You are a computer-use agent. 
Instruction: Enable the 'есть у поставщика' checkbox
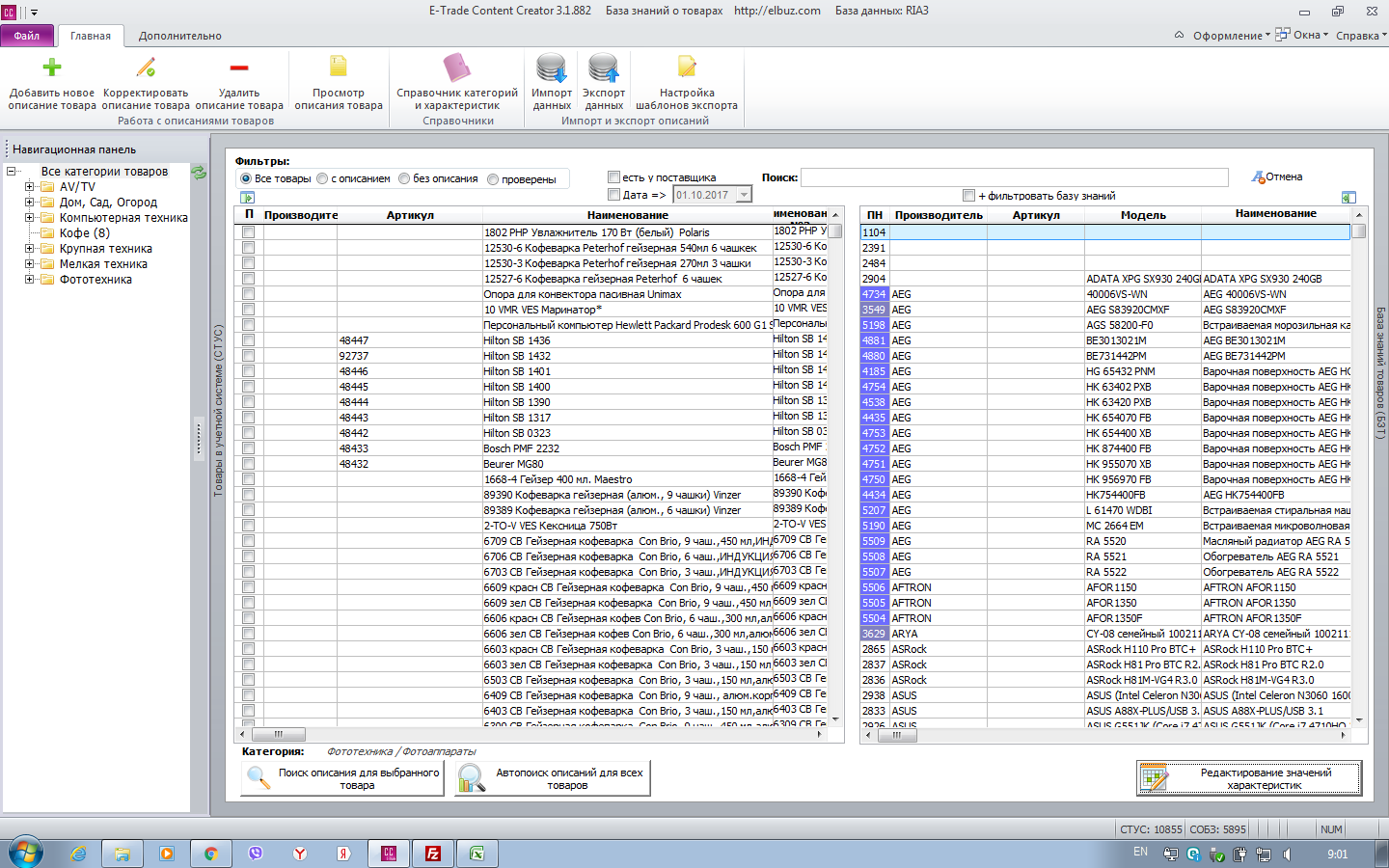pos(613,177)
